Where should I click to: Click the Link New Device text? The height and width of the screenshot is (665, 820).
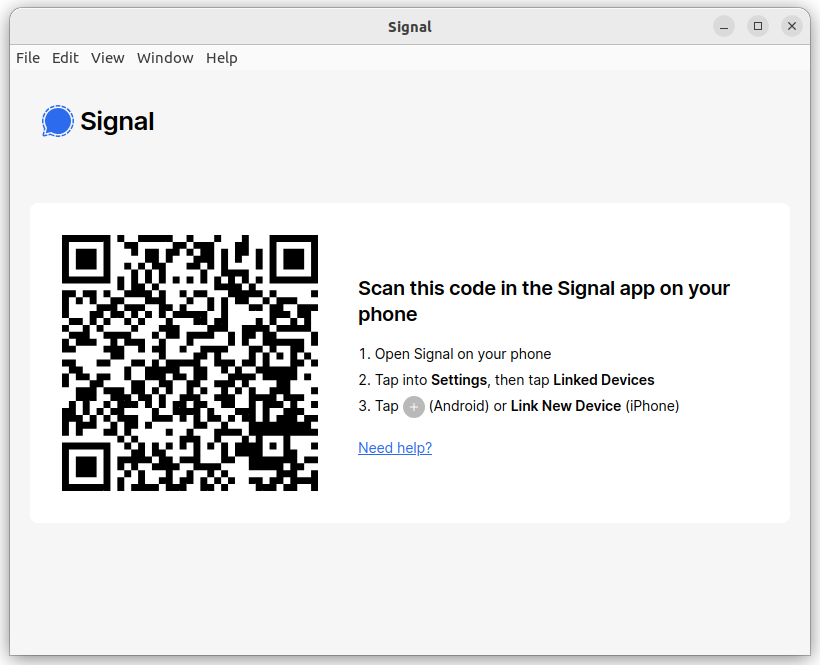pos(566,406)
